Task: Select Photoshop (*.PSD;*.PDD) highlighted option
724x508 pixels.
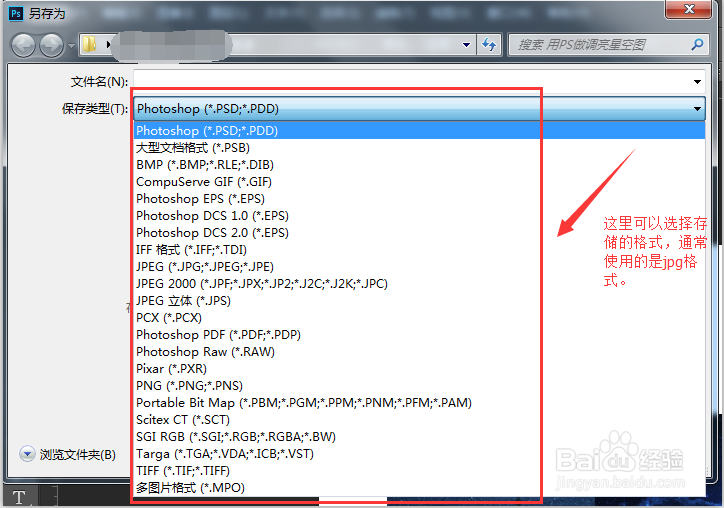Action: tap(419, 131)
